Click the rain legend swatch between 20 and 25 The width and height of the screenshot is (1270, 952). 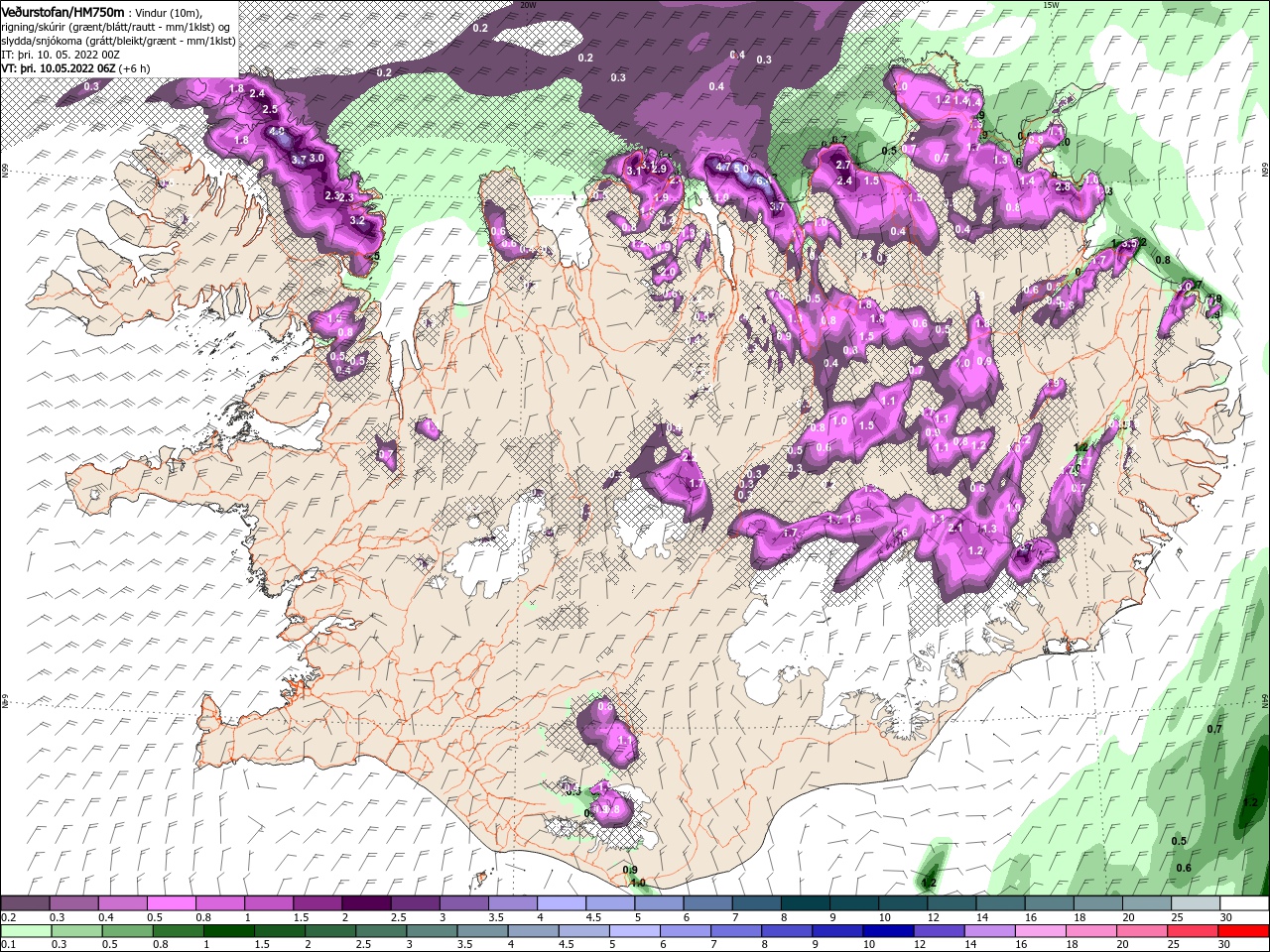(1143, 931)
